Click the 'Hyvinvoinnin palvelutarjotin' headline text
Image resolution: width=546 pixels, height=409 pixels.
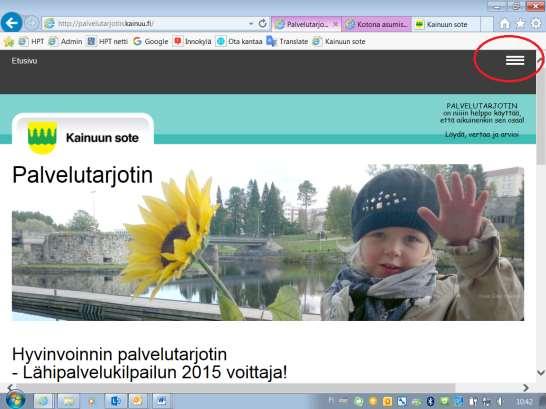tap(119, 354)
